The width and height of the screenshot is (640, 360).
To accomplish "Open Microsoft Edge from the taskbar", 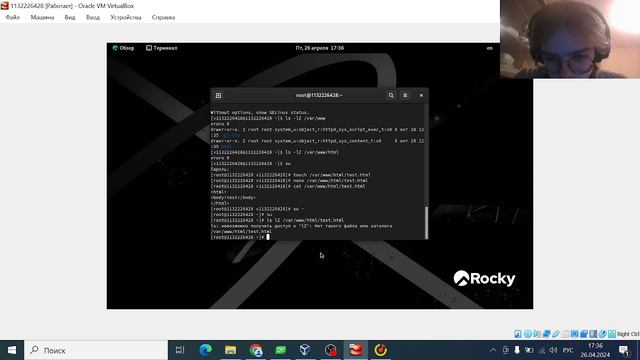I will [x=205, y=350].
